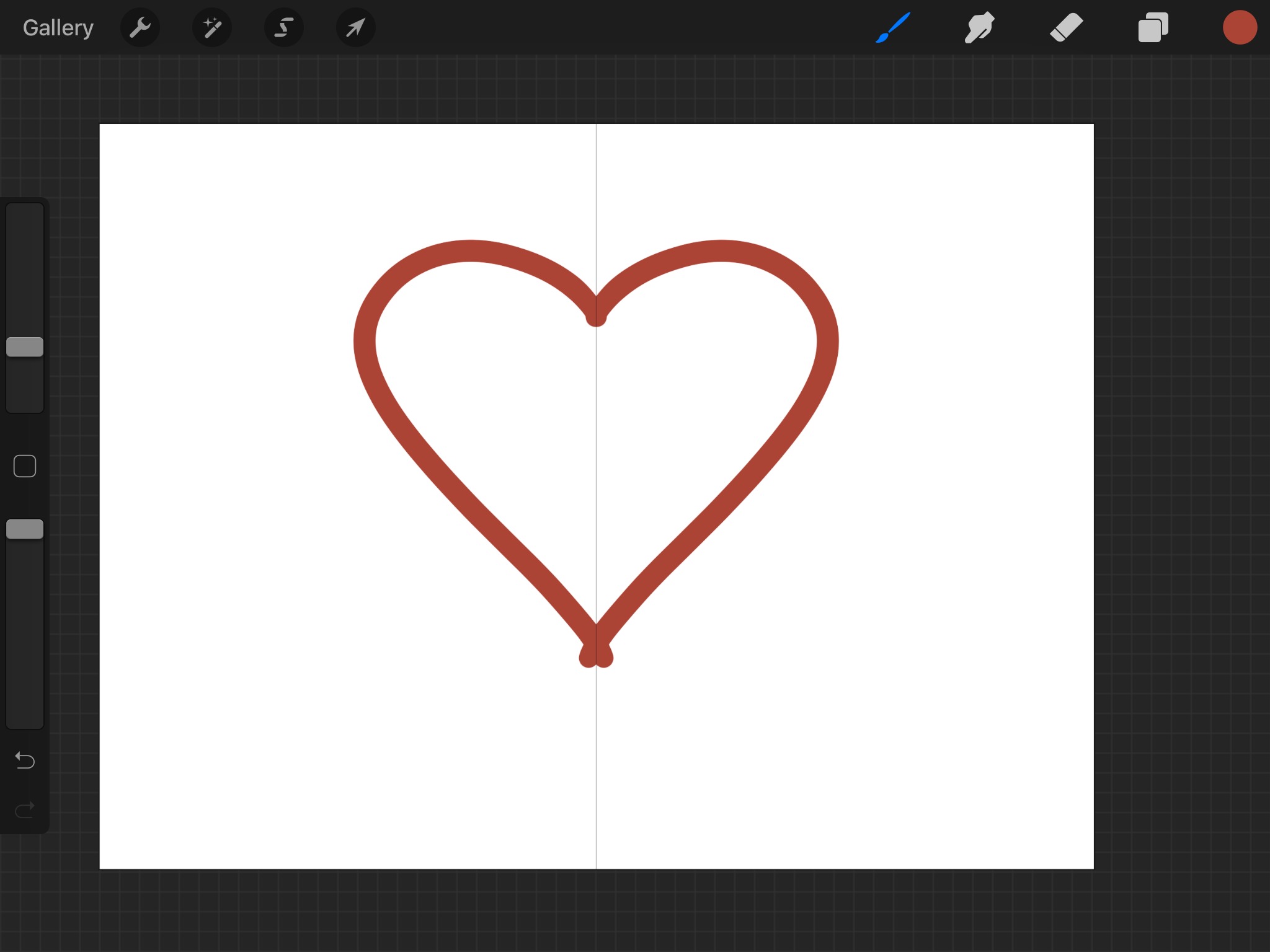Redo the last undone action
Screen dimensions: 1270x952
(25, 809)
